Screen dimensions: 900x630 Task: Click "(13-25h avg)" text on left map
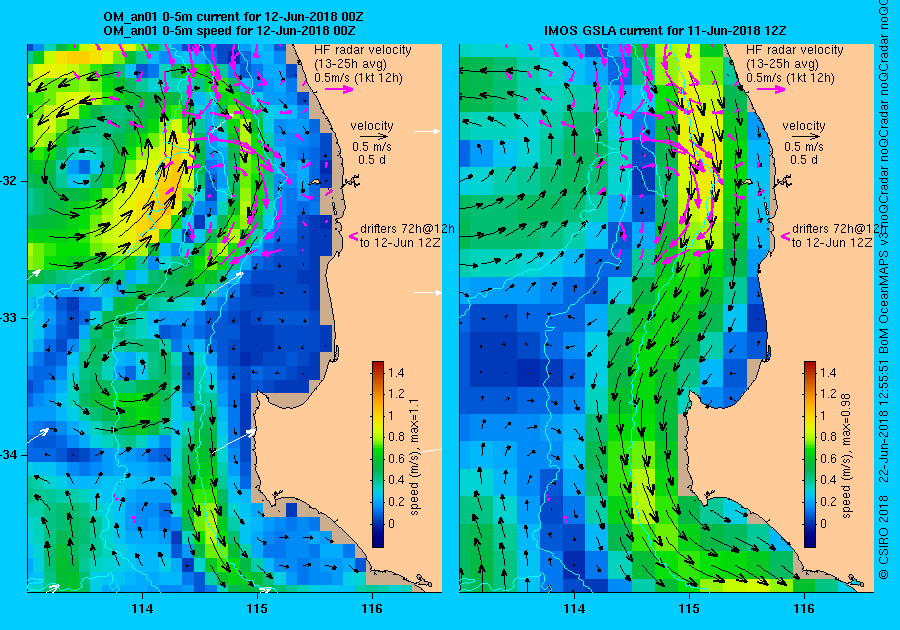pyautogui.click(x=350, y=64)
